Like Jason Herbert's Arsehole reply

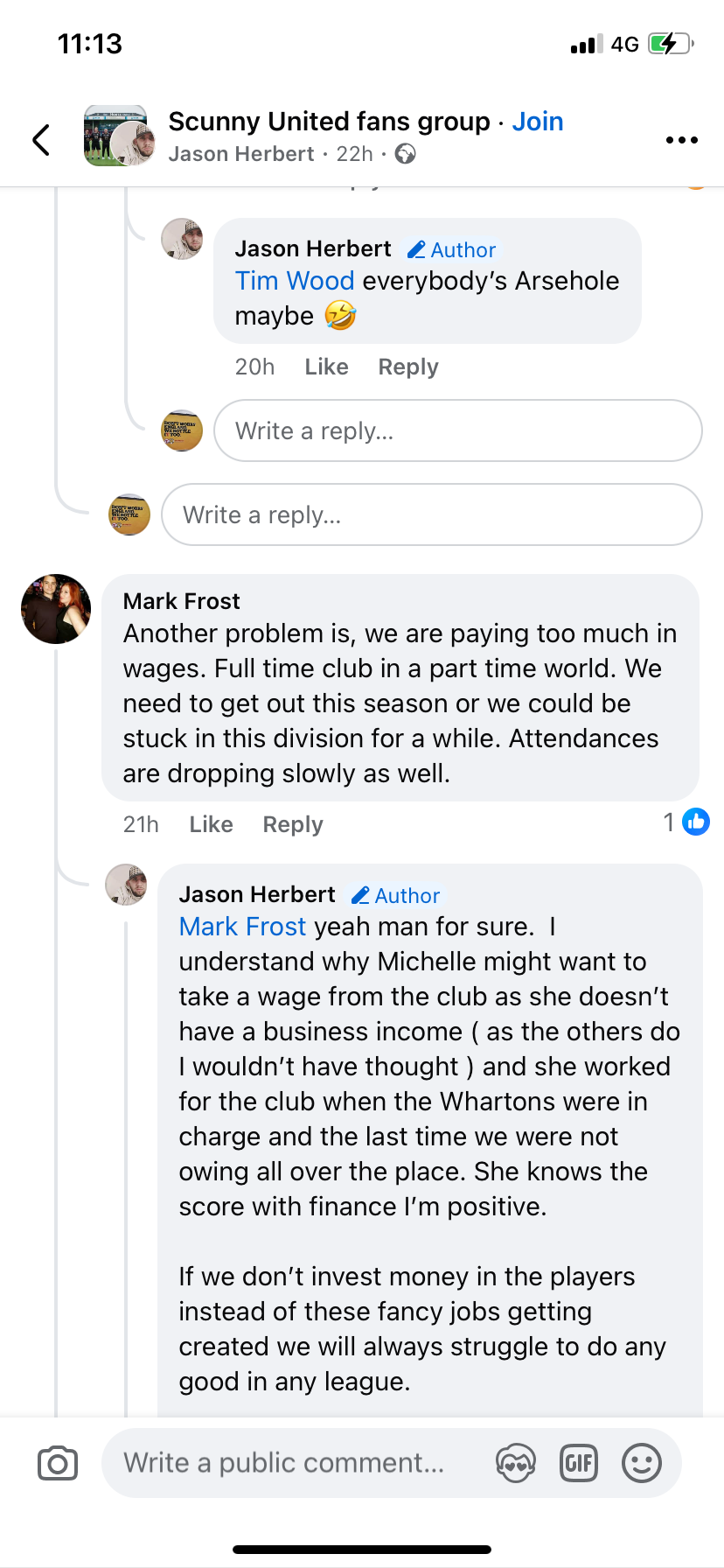(x=326, y=367)
